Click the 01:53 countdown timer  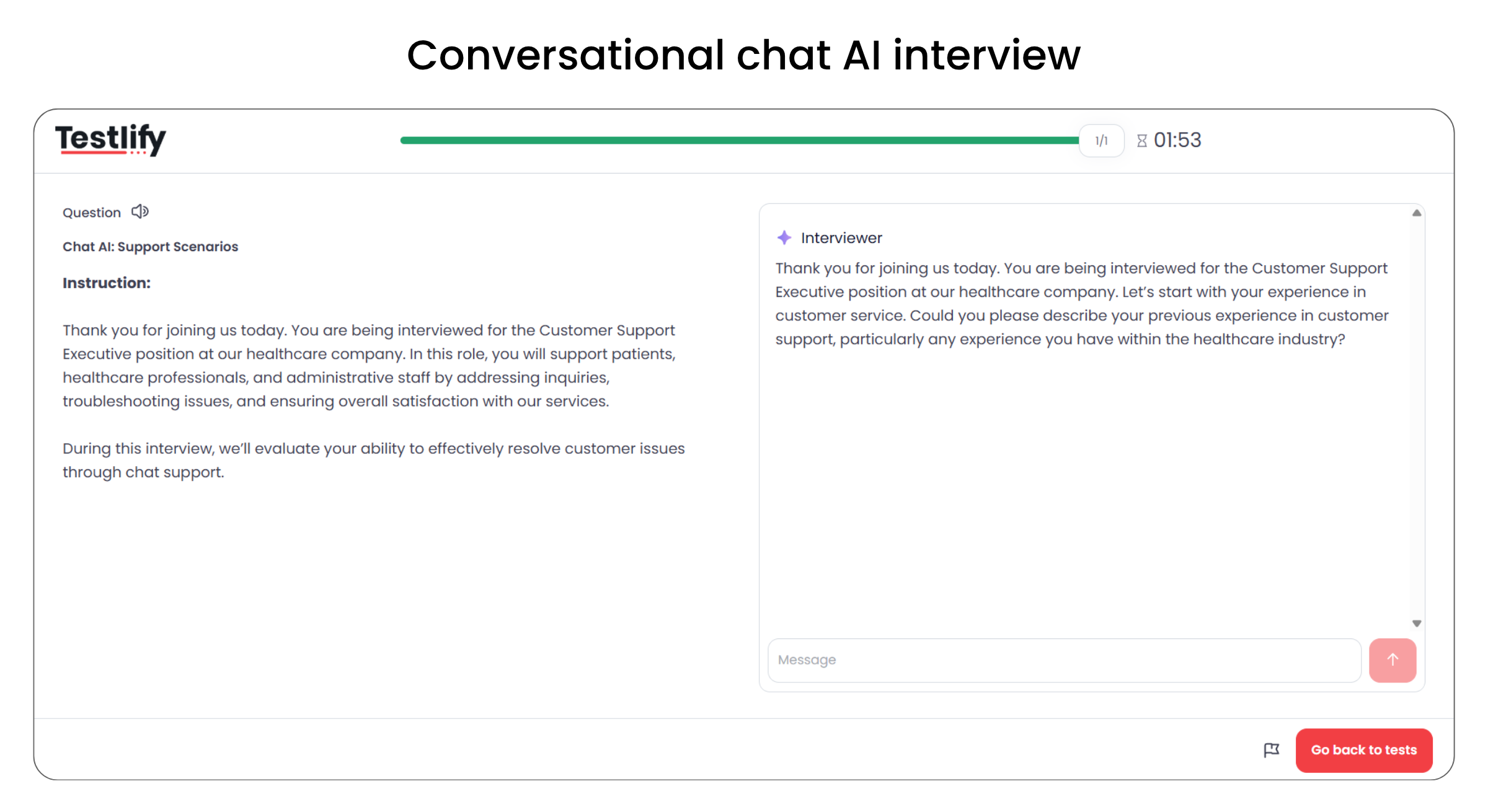click(1177, 141)
